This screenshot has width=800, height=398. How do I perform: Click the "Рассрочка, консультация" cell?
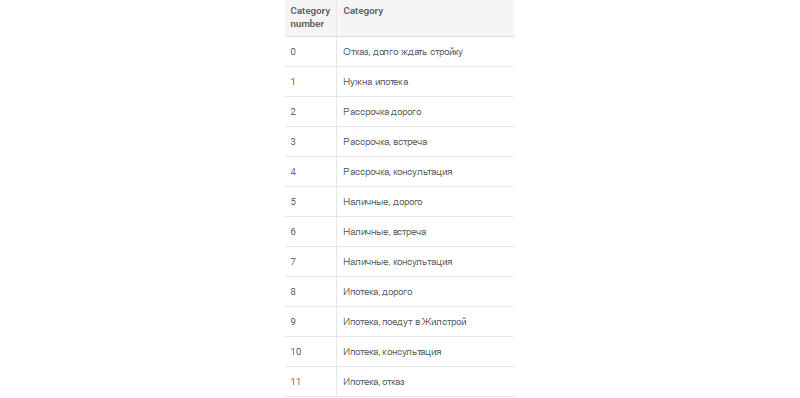click(425, 172)
